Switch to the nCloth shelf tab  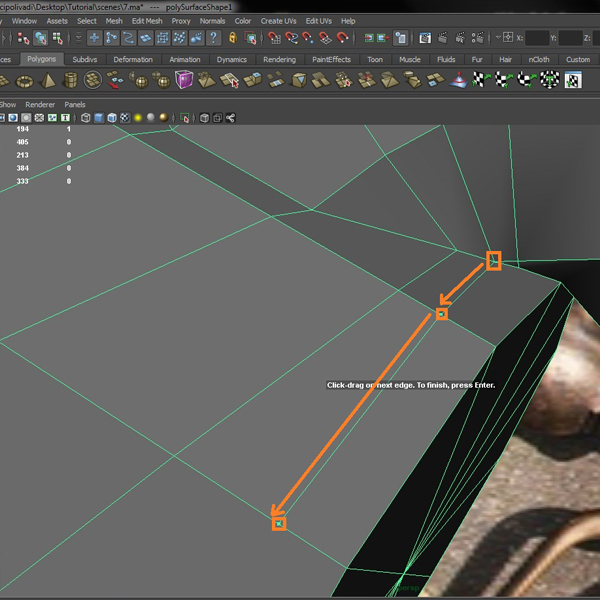538,59
